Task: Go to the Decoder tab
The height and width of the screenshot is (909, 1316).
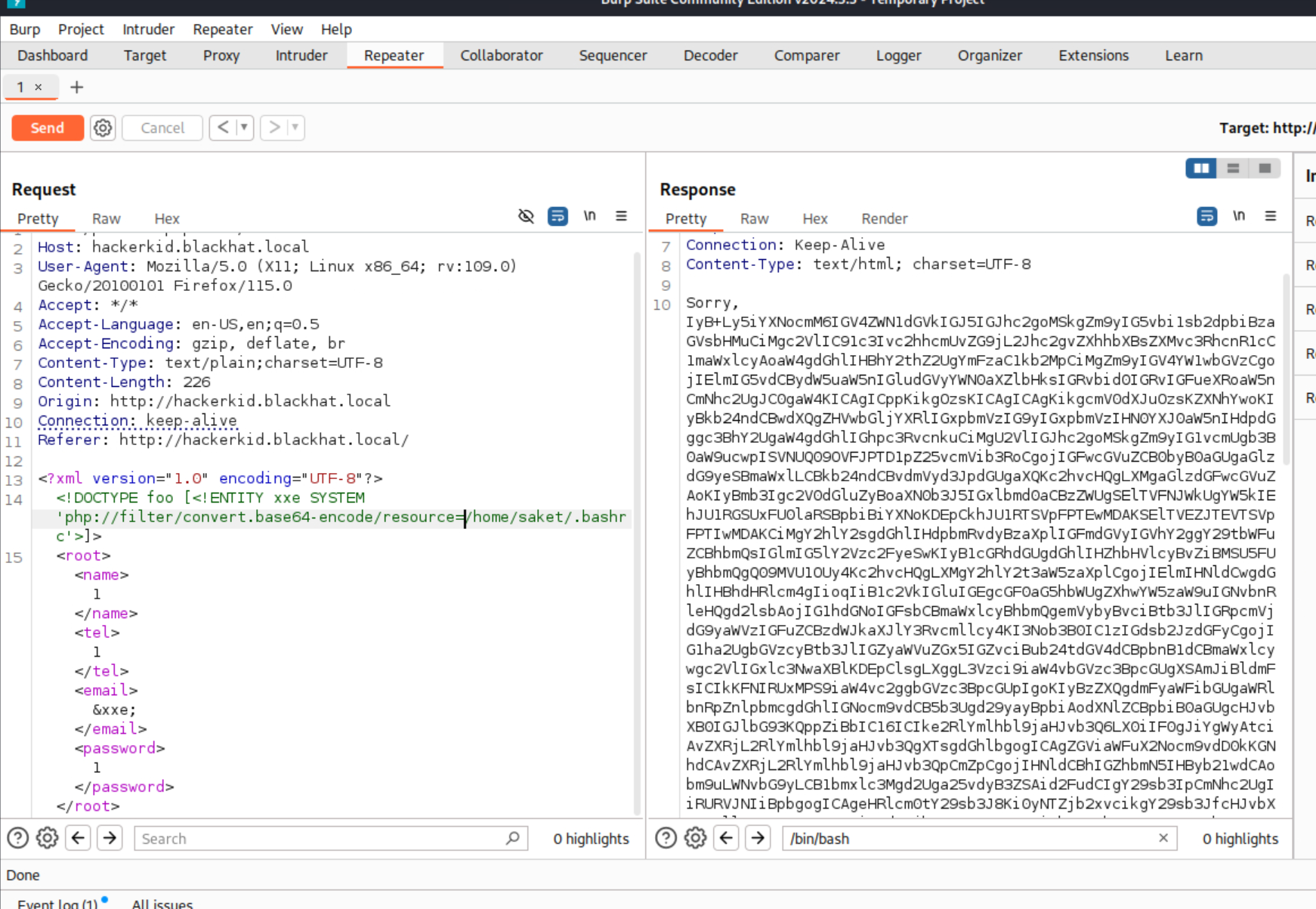Action: click(x=711, y=55)
